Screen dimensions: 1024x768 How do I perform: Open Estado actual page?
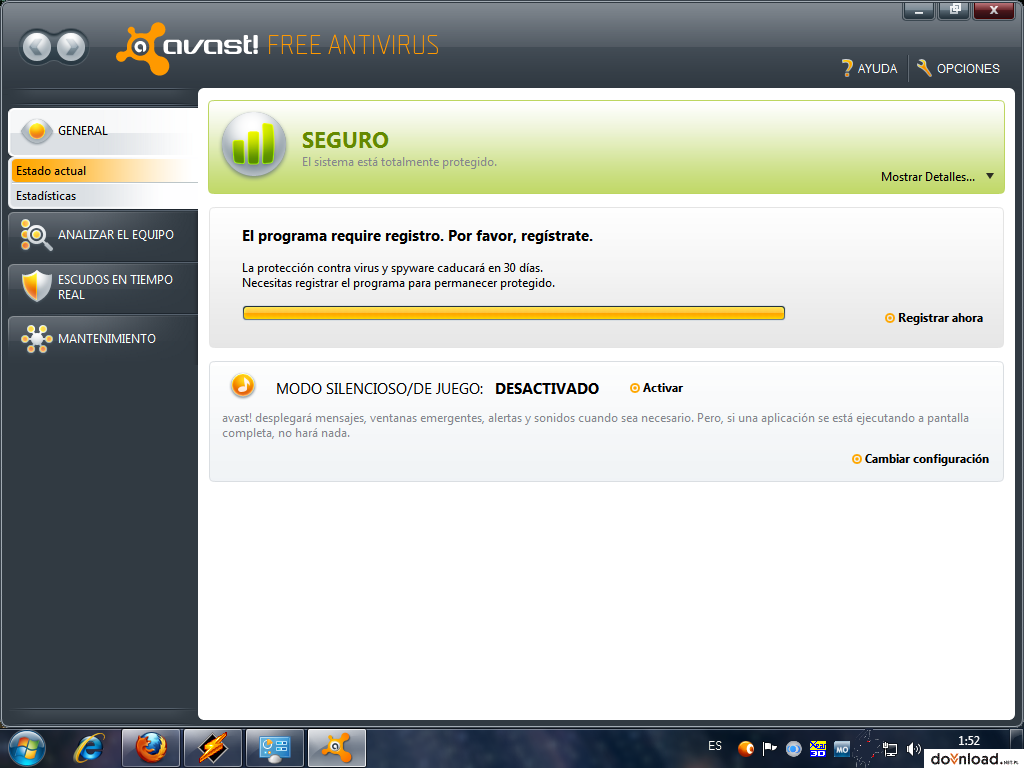[x=104, y=170]
